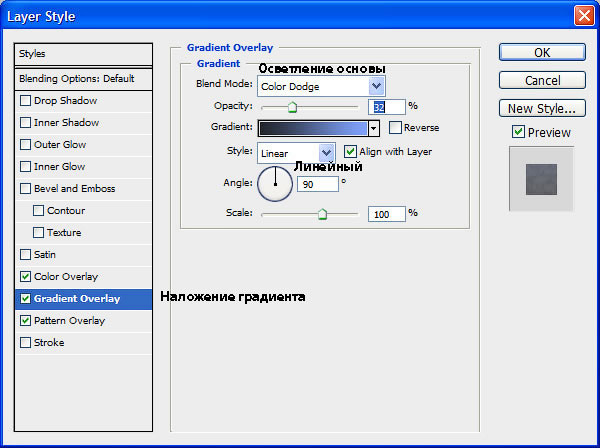Enable the Drop Shadow effect checkbox
The image size is (600, 448).
tap(25, 101)
